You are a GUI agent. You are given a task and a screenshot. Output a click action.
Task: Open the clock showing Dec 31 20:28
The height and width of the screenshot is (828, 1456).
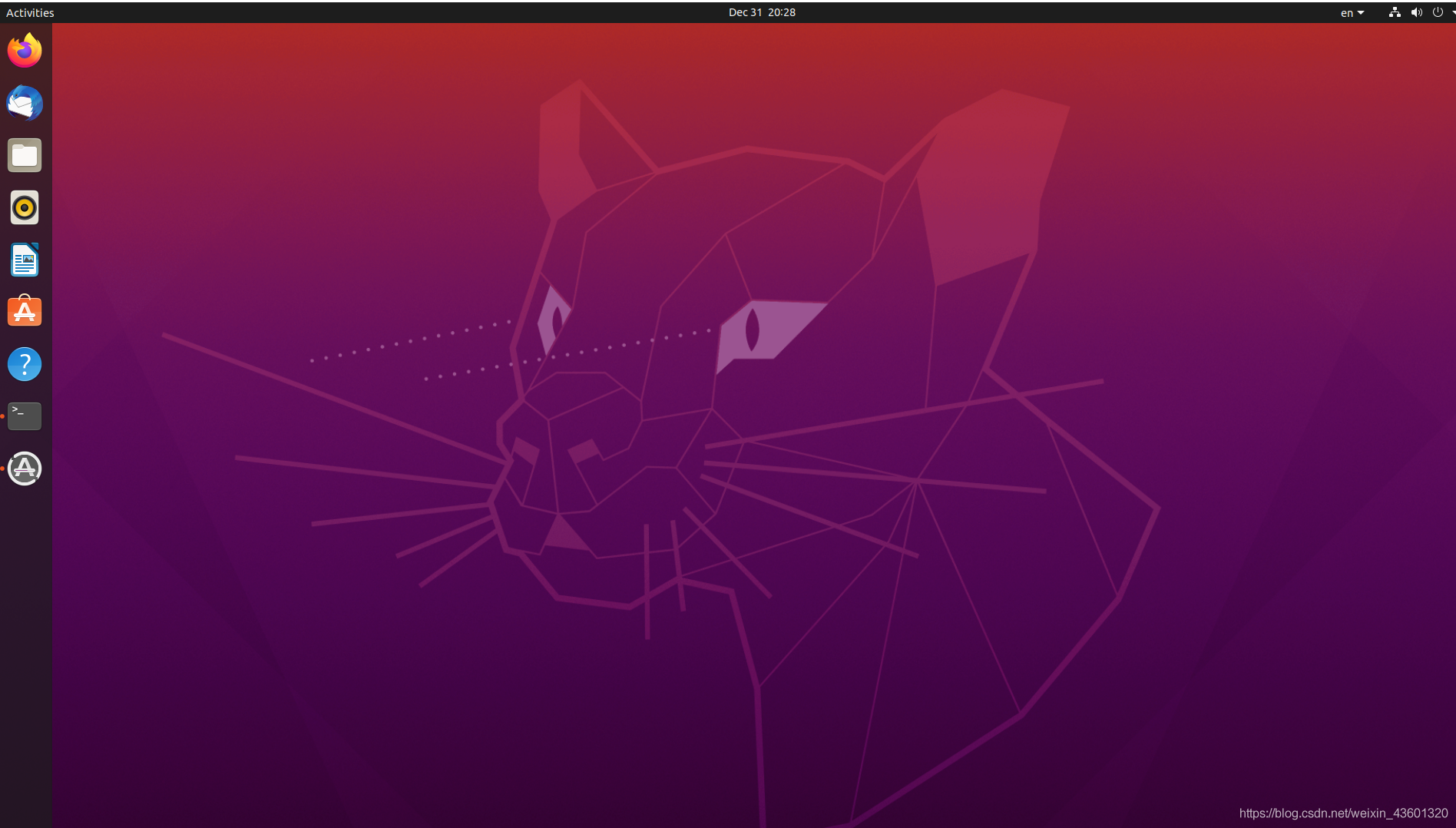tap(762, 12)
